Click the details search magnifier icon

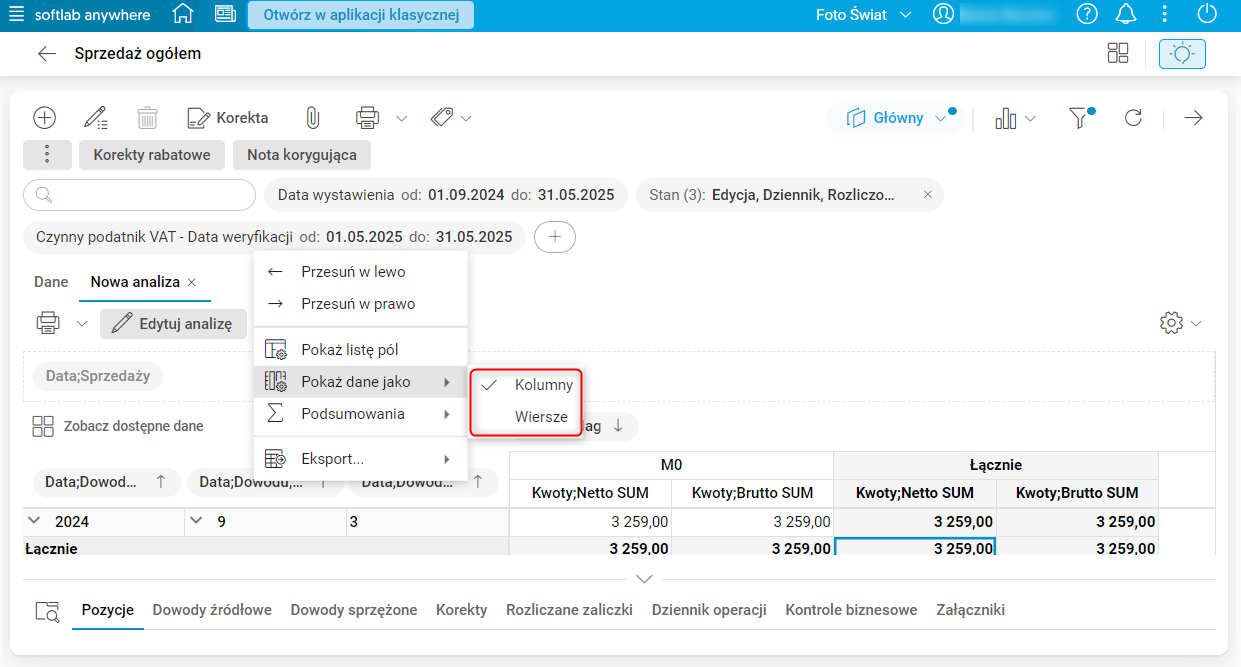coord(47,611)
